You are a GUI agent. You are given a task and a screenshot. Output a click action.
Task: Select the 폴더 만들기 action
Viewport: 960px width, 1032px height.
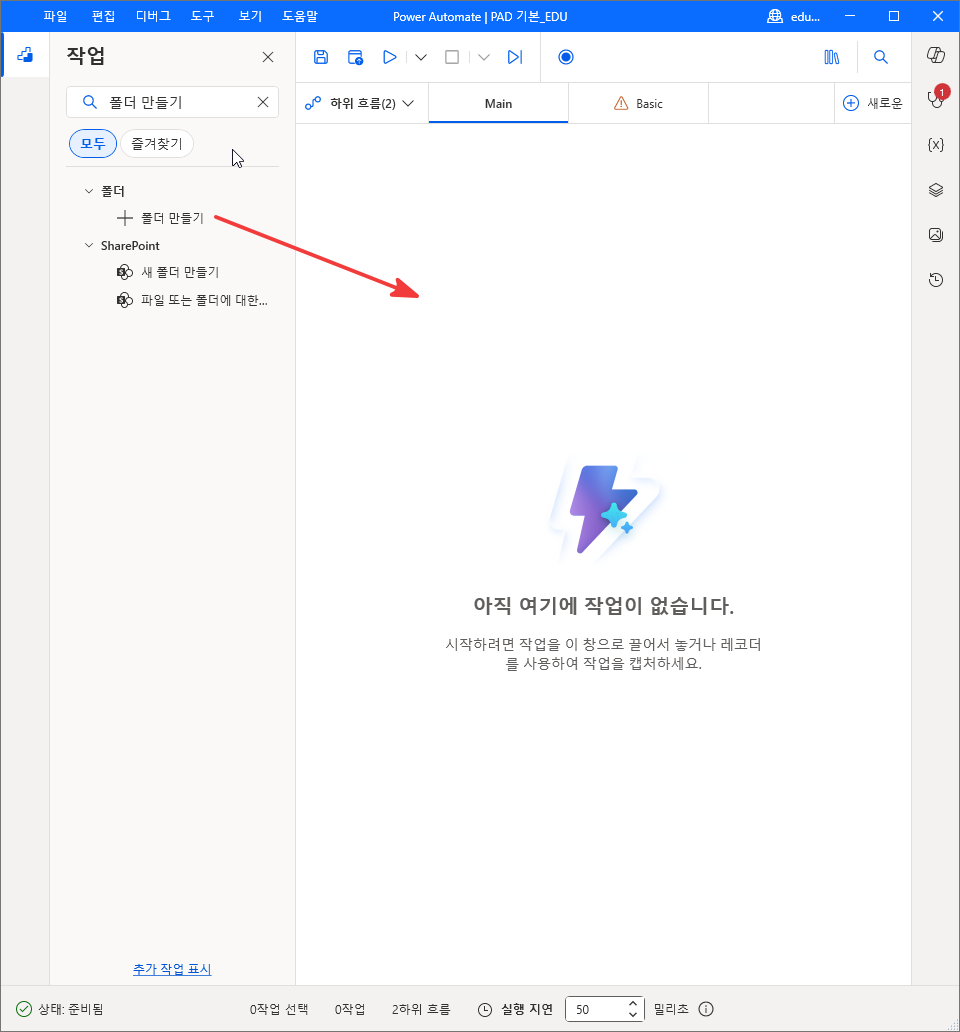point(172,218)
